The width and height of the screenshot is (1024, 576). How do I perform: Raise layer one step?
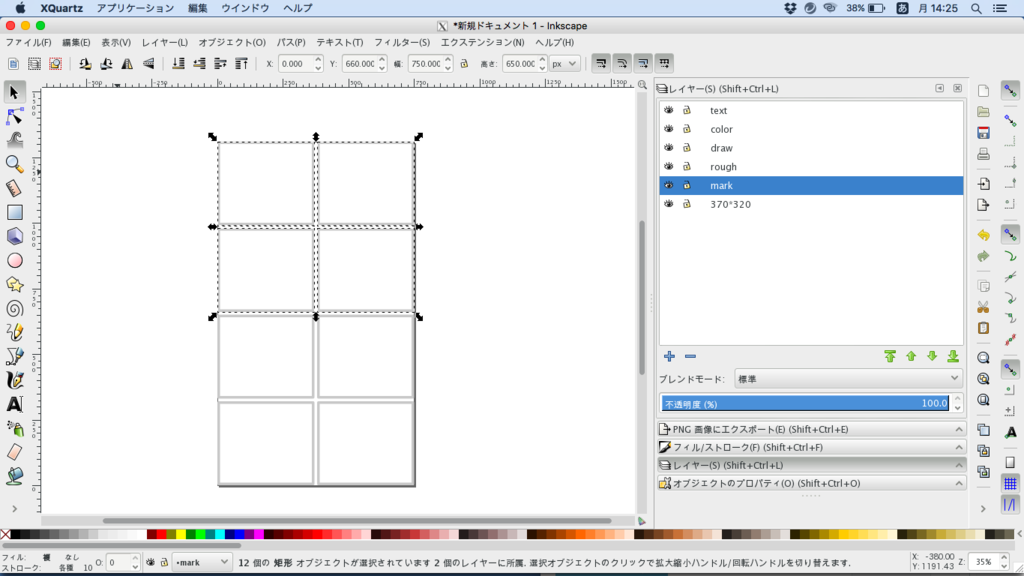pyautogui.click(x=911, y=357)
